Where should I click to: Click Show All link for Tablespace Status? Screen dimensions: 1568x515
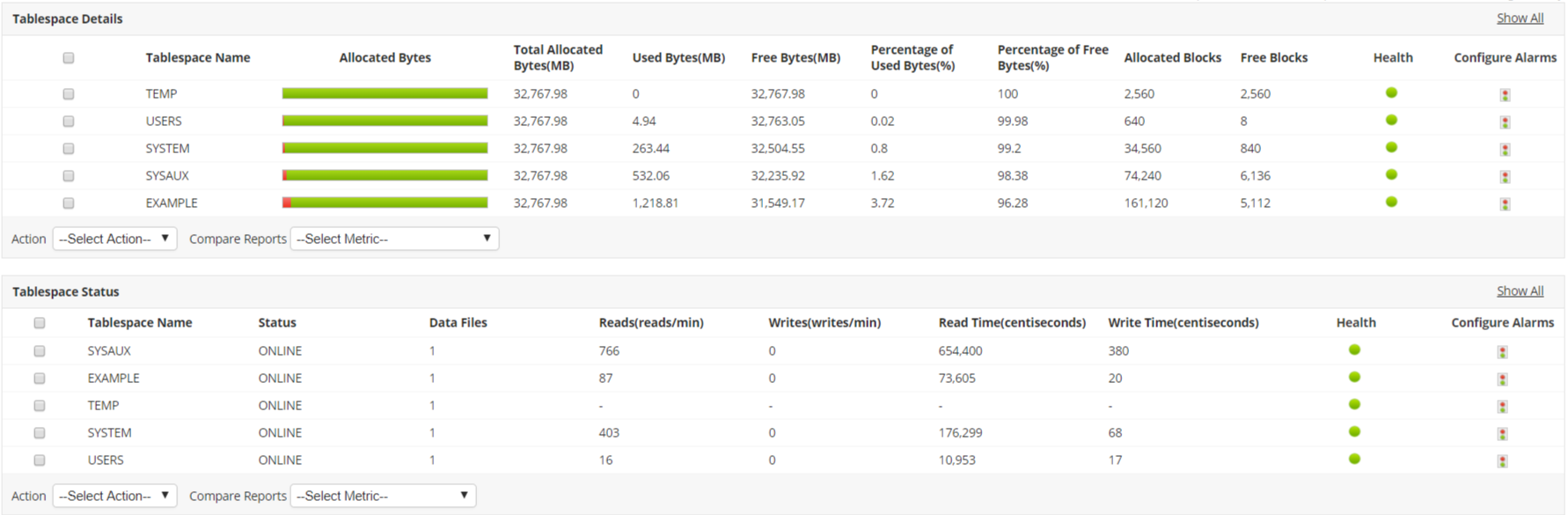(1520, 291)
